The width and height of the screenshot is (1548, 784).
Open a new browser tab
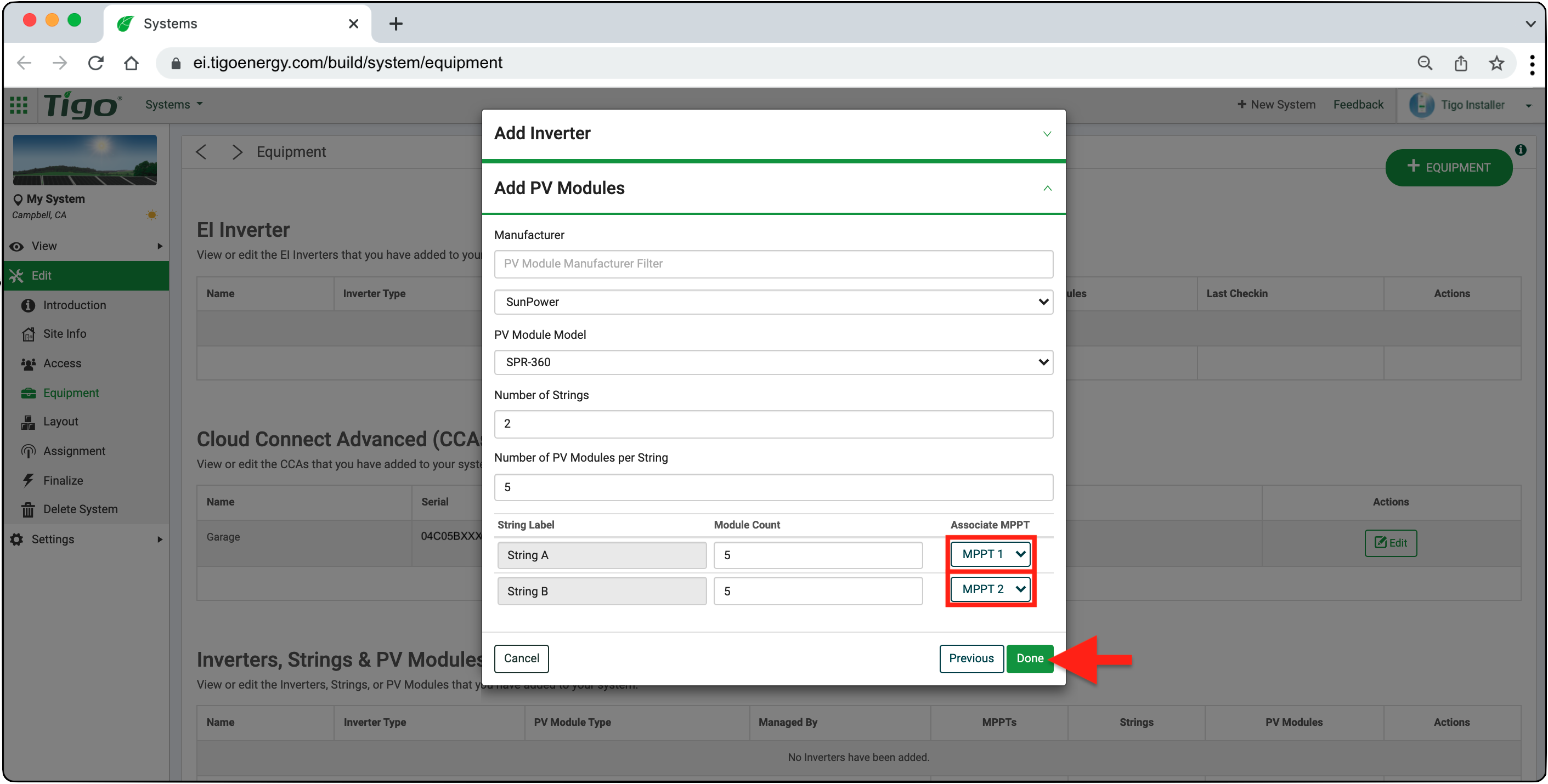click(396, 24)
